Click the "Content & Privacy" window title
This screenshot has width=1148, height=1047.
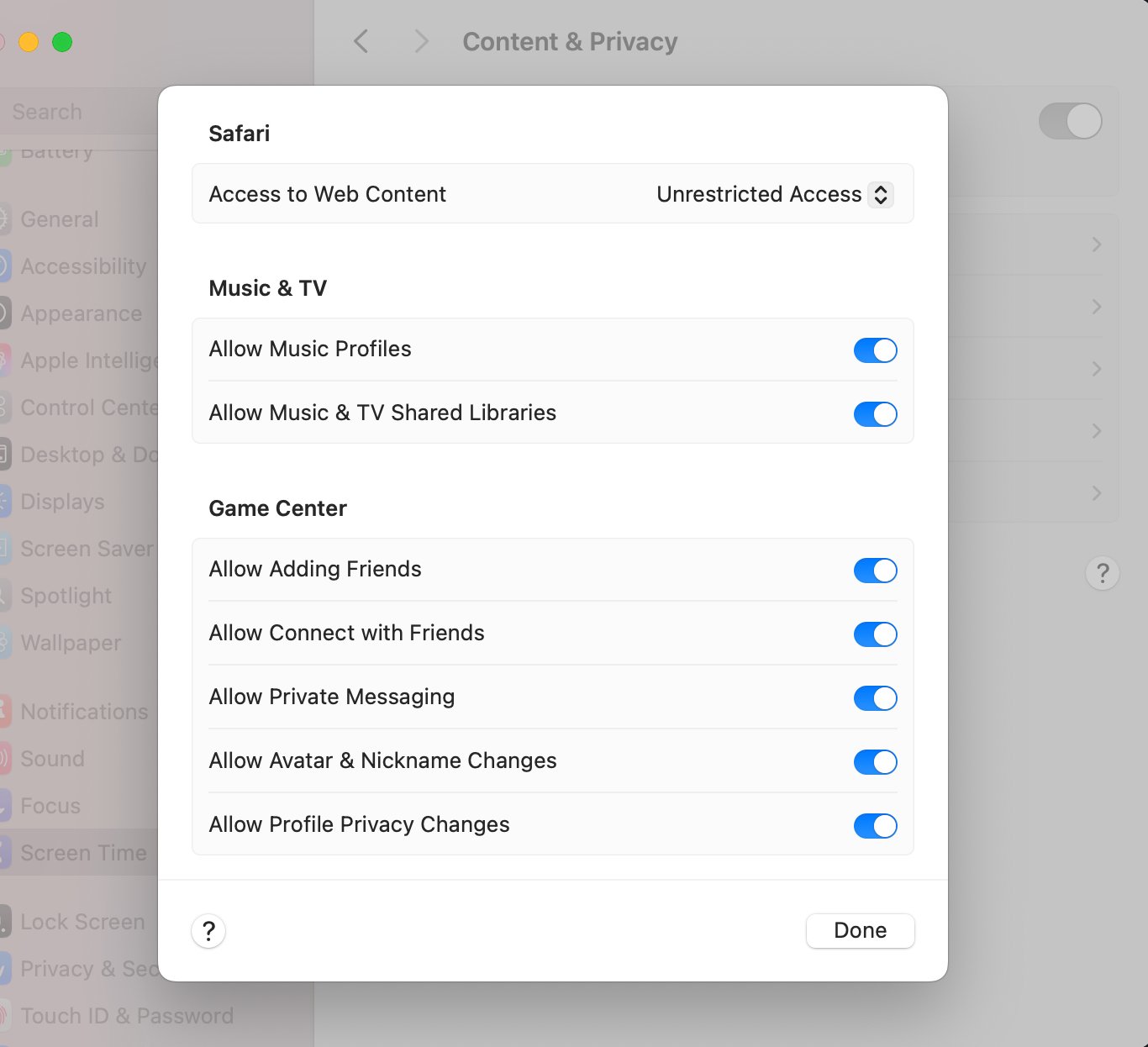click(570, 41)
